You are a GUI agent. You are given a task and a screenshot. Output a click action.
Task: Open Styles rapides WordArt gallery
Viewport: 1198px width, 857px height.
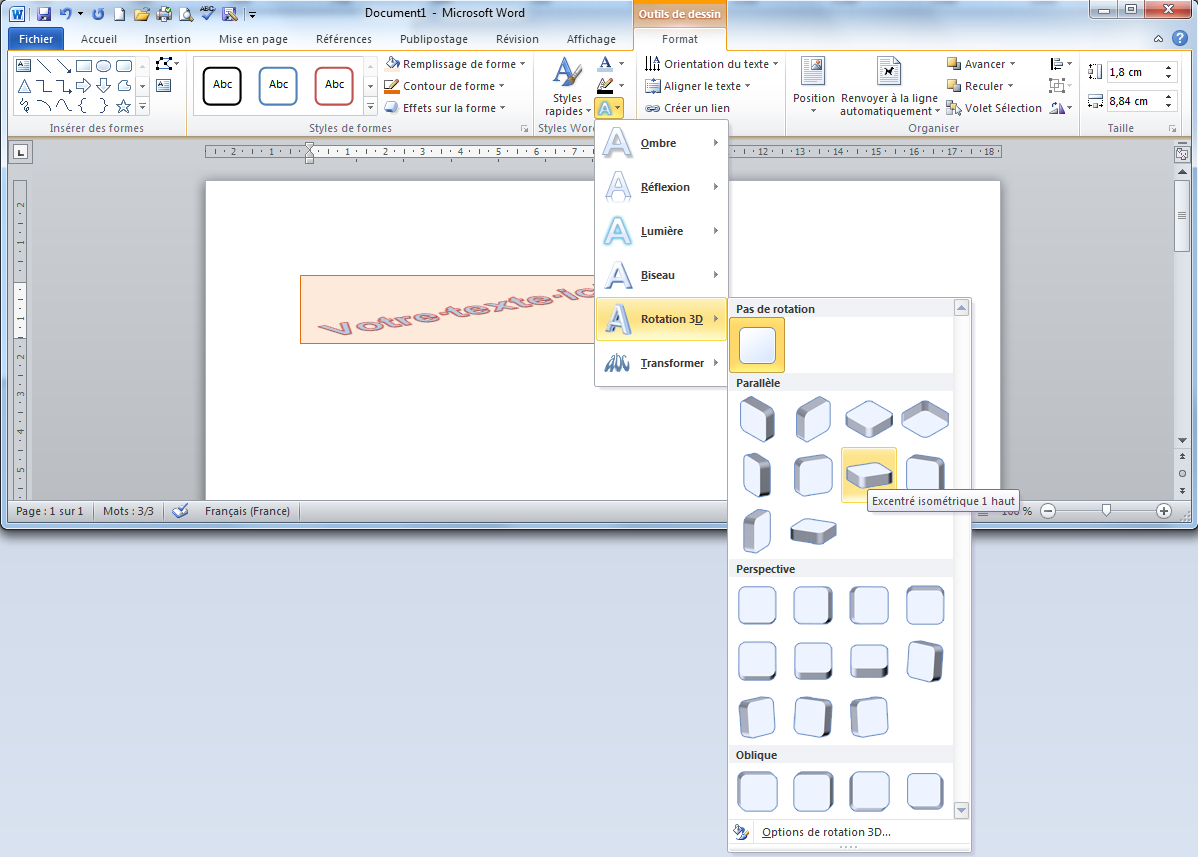tap(568, 86)
